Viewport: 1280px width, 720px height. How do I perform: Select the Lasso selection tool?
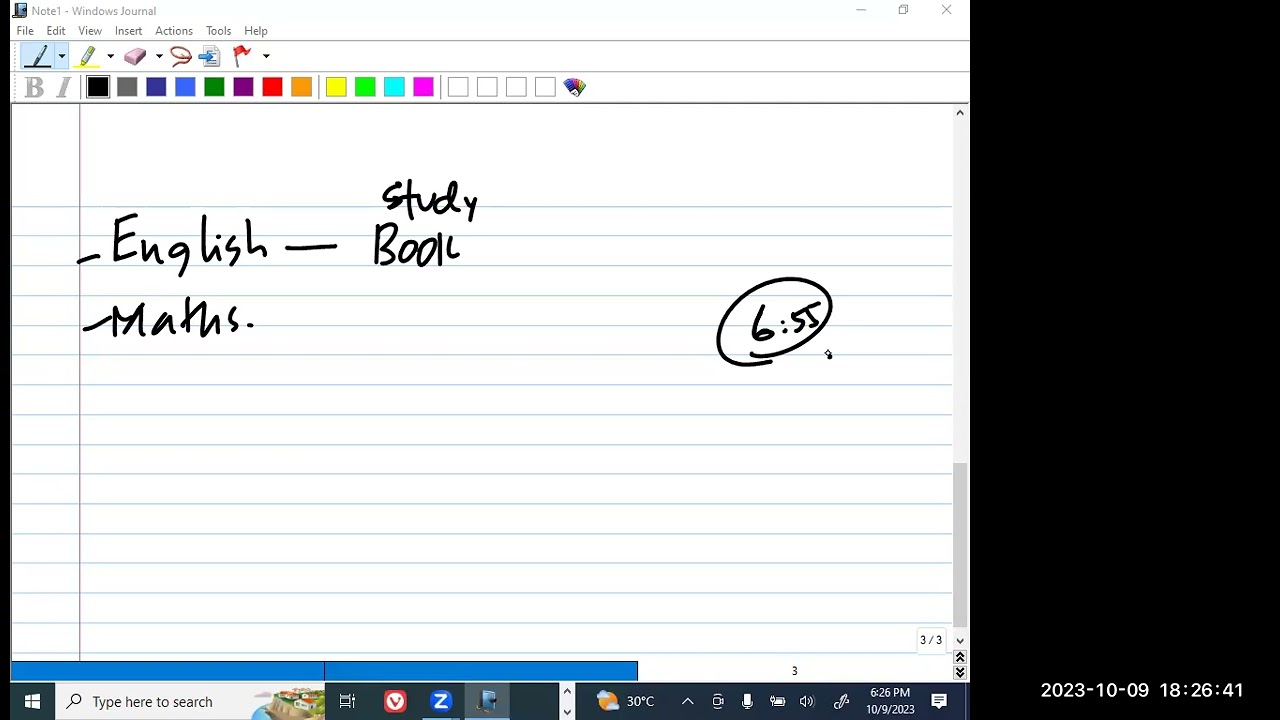tap(181, 56)
